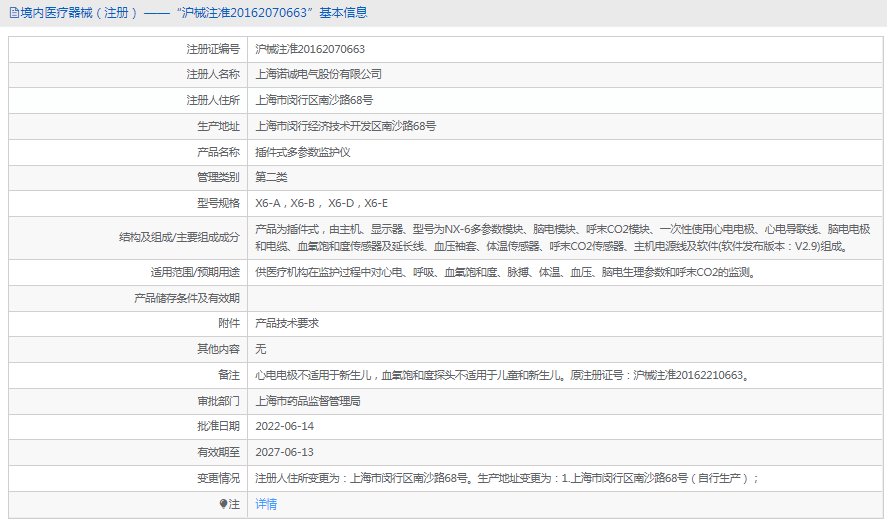Screen dimensions: 887x523
Task: Click the structure description beginning 产品为插件式
Action: pos(562,237)
